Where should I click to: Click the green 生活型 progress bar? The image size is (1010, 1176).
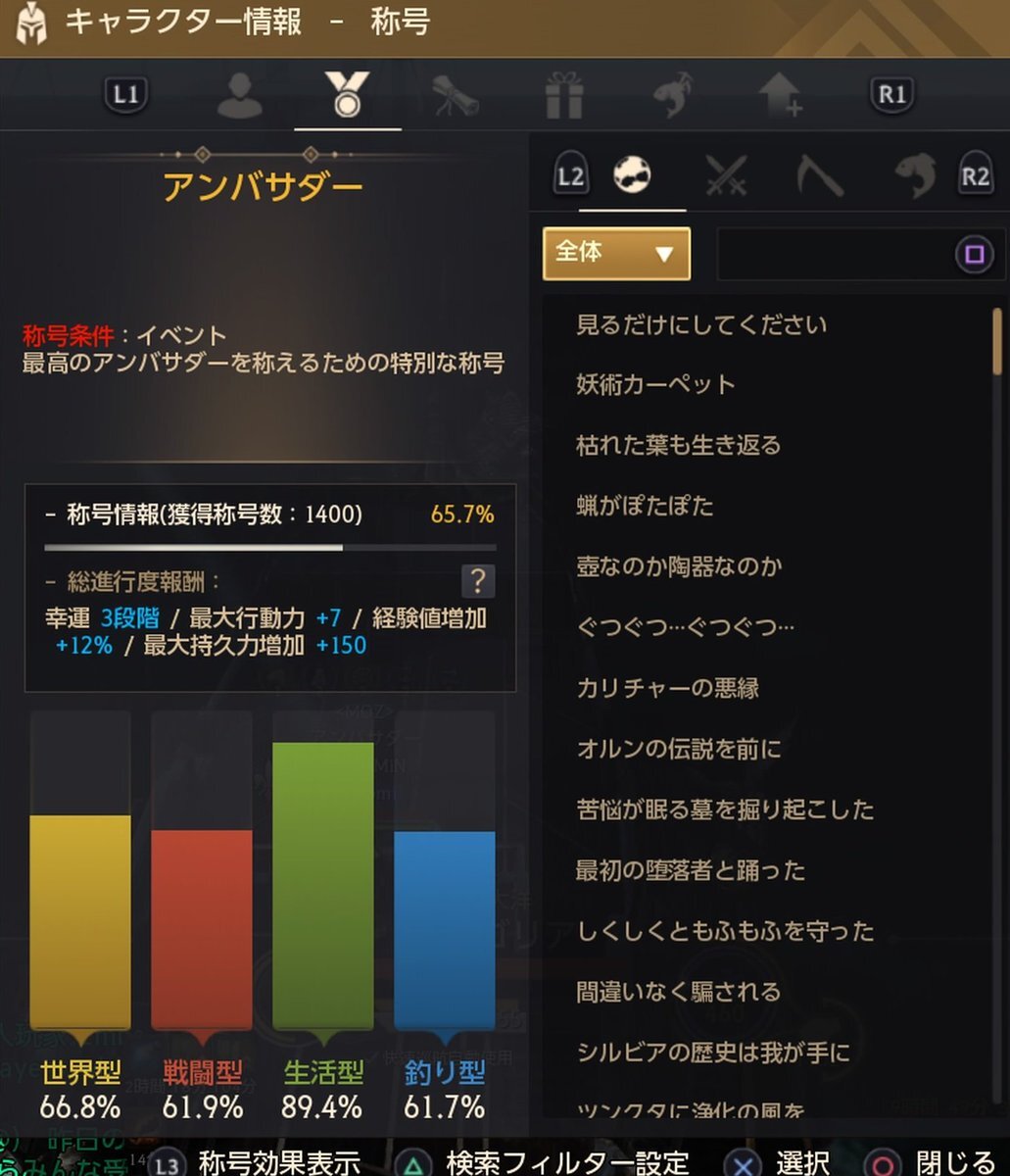(x=323, y=886)
